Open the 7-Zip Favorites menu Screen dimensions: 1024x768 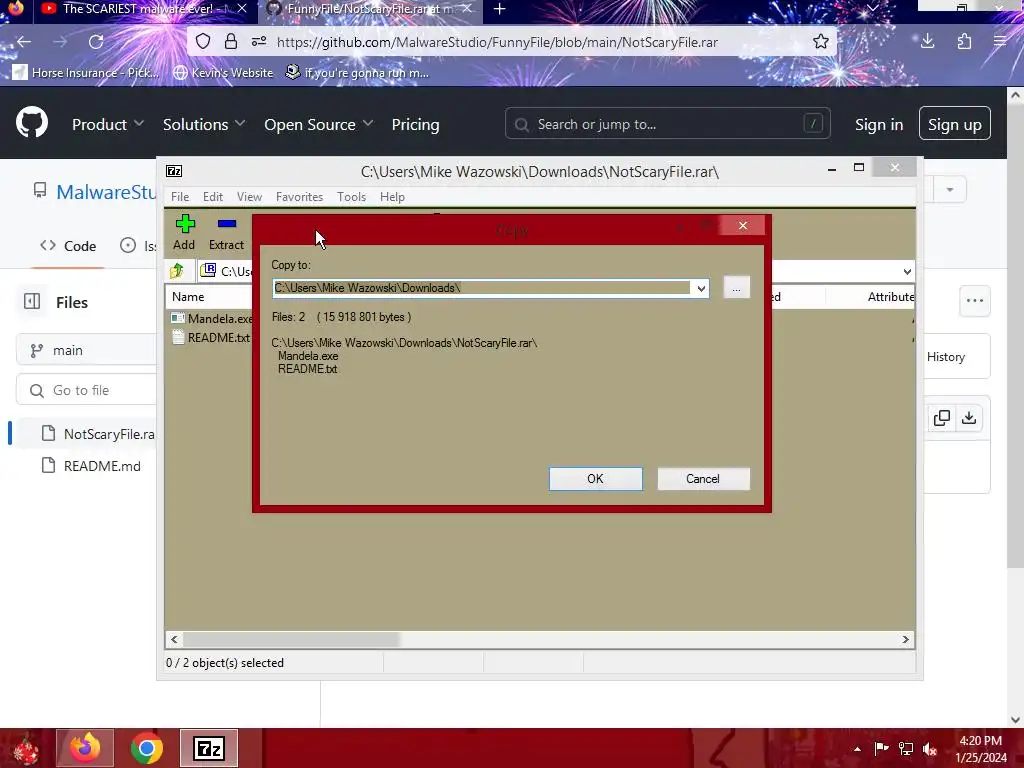299,197
